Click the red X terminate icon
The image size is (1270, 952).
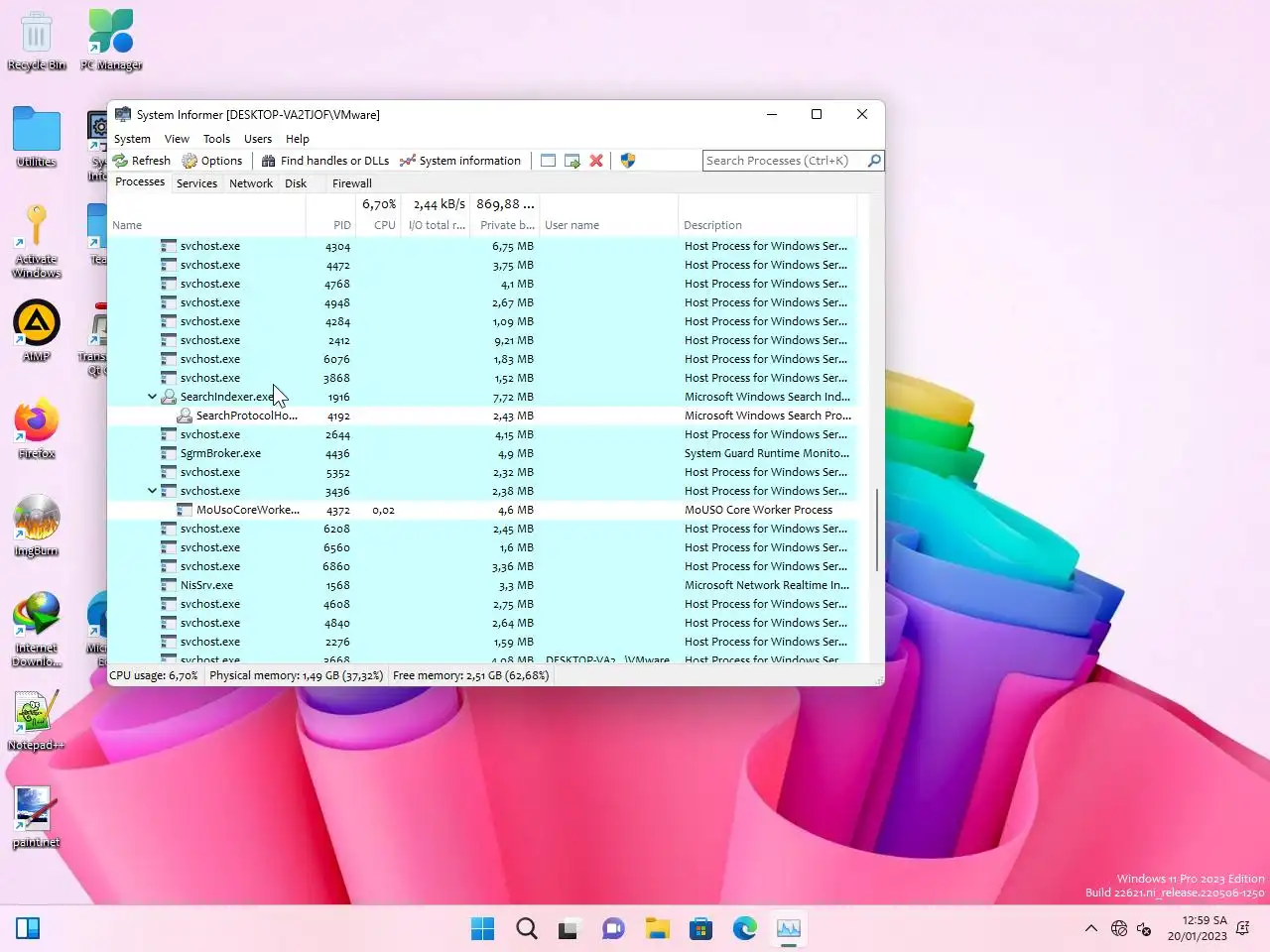(596, 161)
